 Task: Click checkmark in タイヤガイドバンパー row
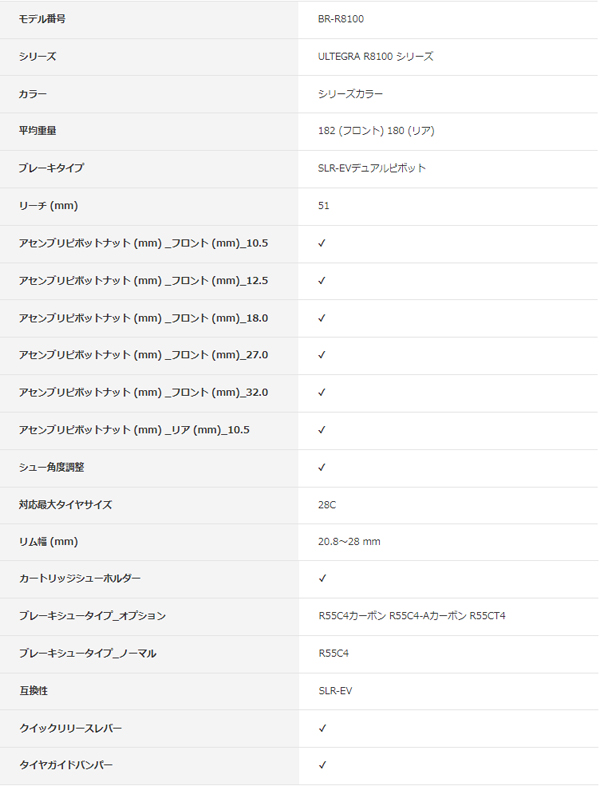pyautogui.click(x=322, y=765)
